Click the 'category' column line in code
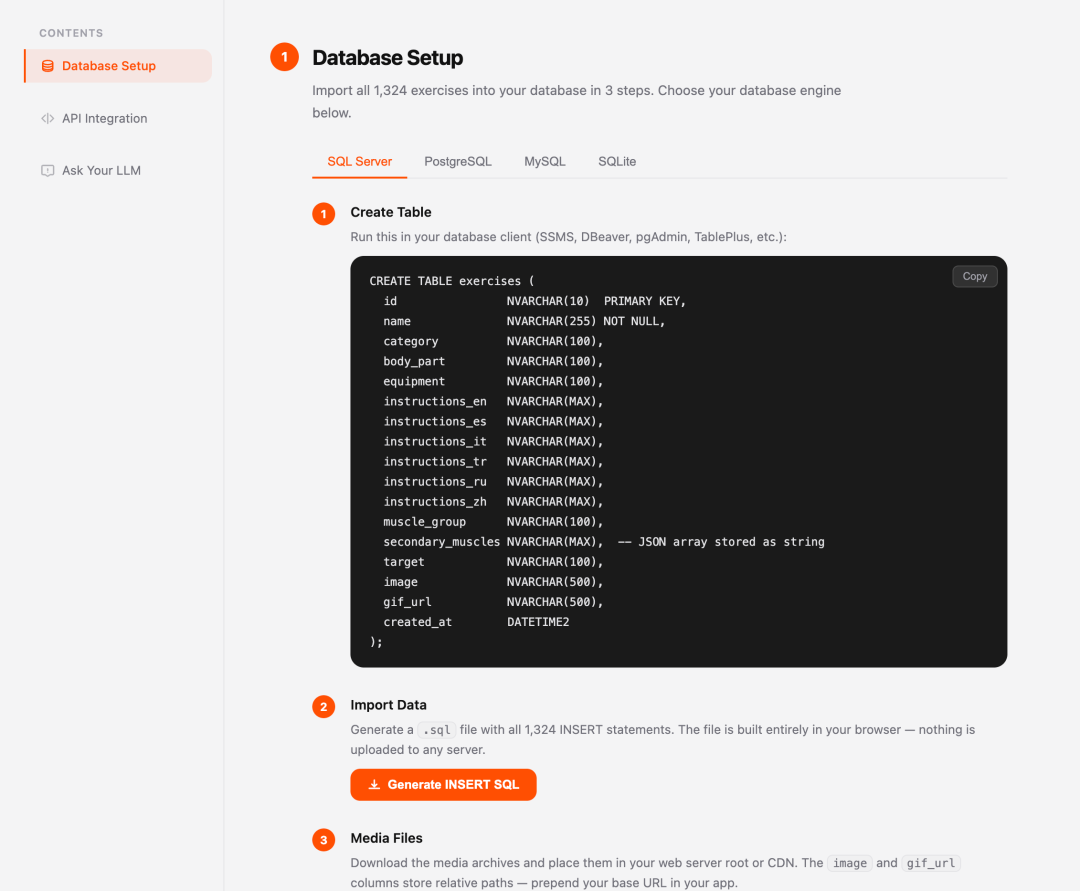1080x891 pixels. (x=493, y=341)
